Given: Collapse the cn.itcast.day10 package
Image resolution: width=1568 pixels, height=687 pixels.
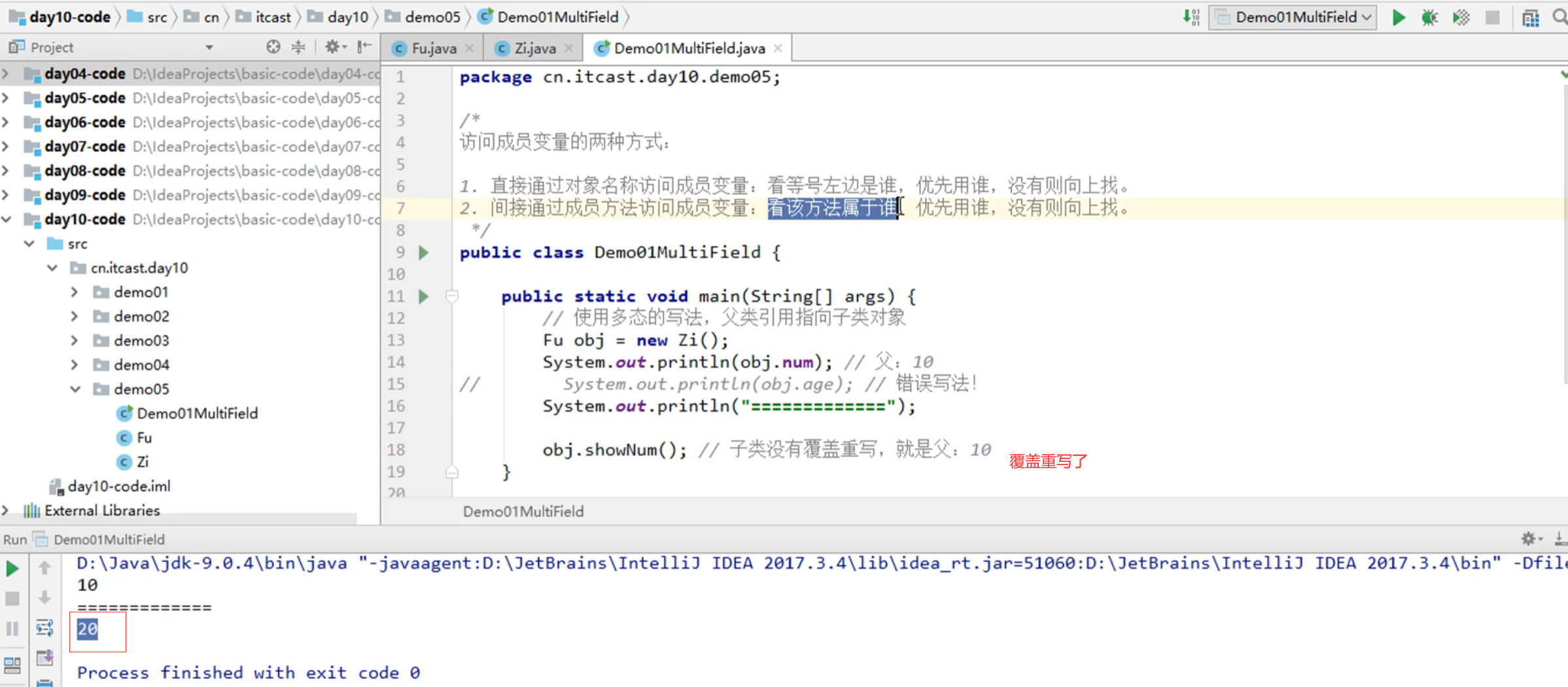Looking at the screenshot, I should [x=54, y=268].
